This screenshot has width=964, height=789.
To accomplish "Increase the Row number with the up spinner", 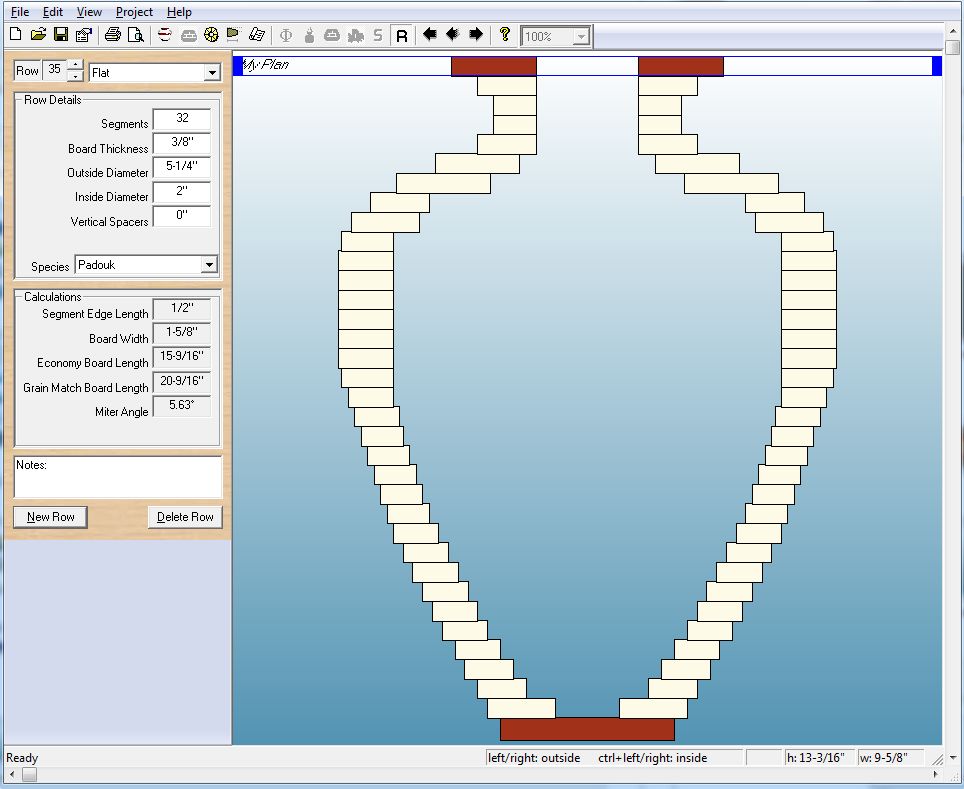I will [74, 66].
